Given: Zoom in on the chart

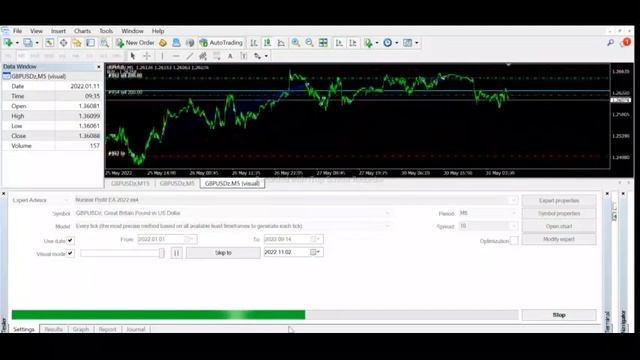Looking at the screenshot, I should click(x=296, y=42).
